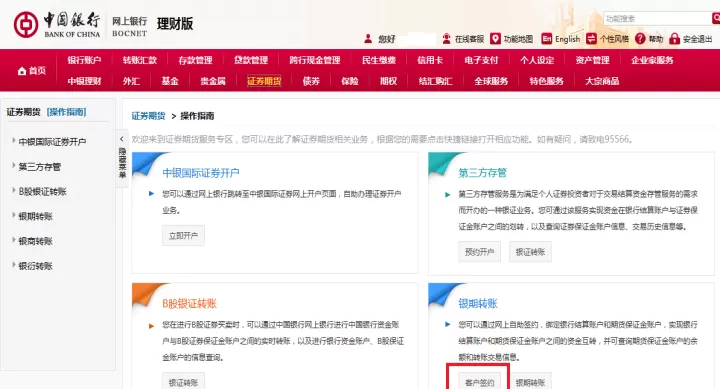Viewport: 720px width, 389px height.
Task: Select 债券 in the second nav row
Action: [x=311, y=81]
